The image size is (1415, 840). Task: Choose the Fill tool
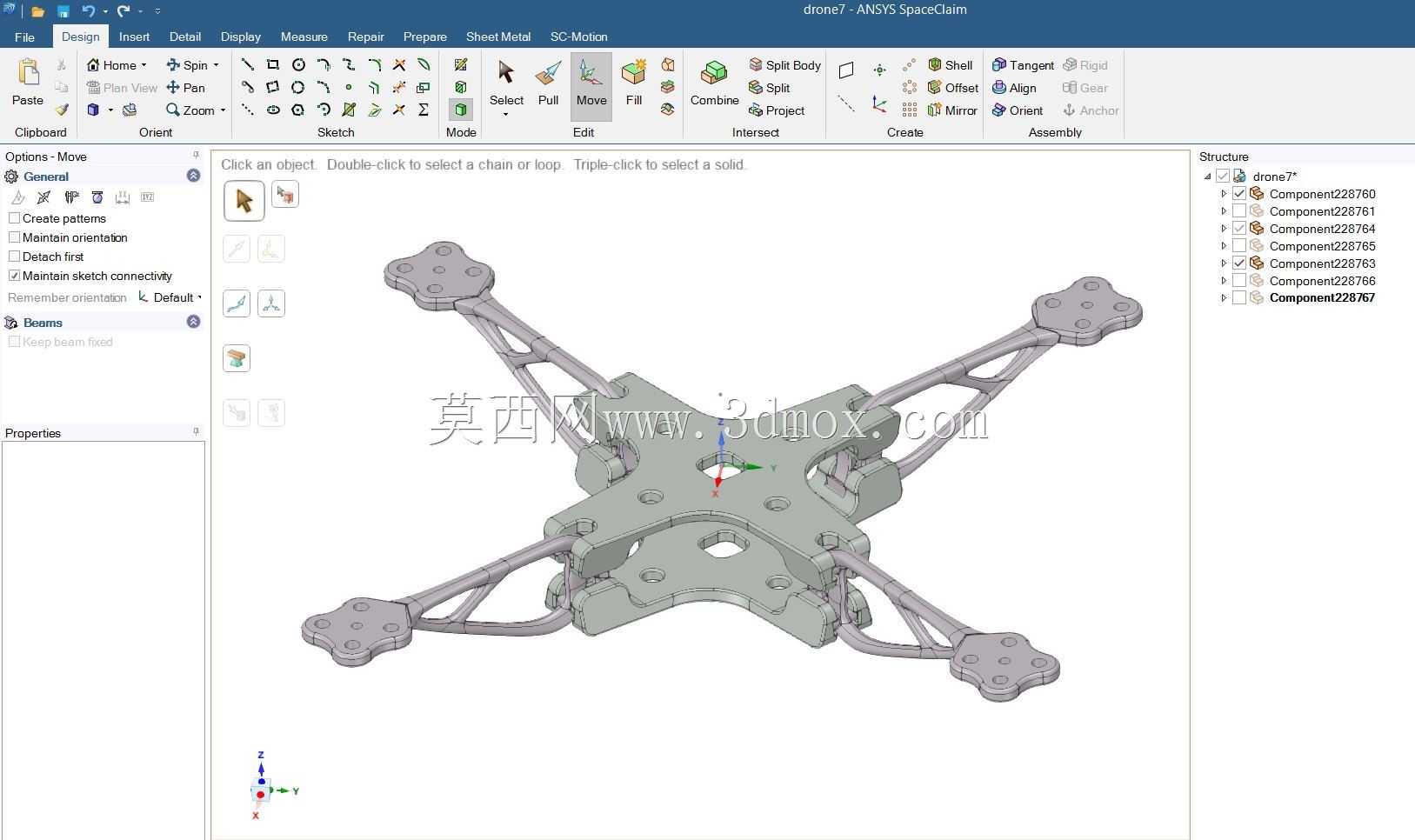click(634, 84)
